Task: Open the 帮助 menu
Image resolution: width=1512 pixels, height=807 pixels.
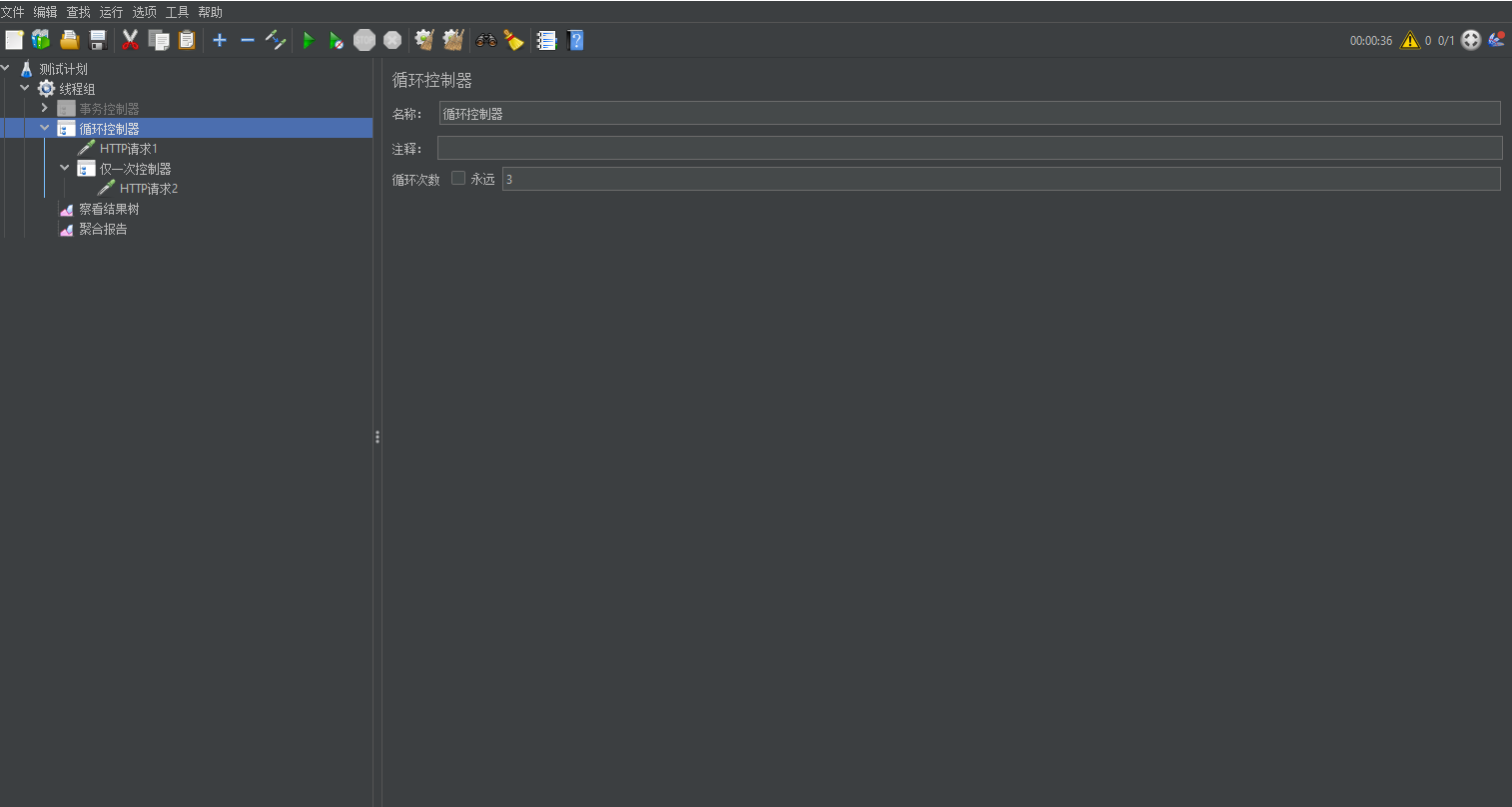Action: coord(210,12)
